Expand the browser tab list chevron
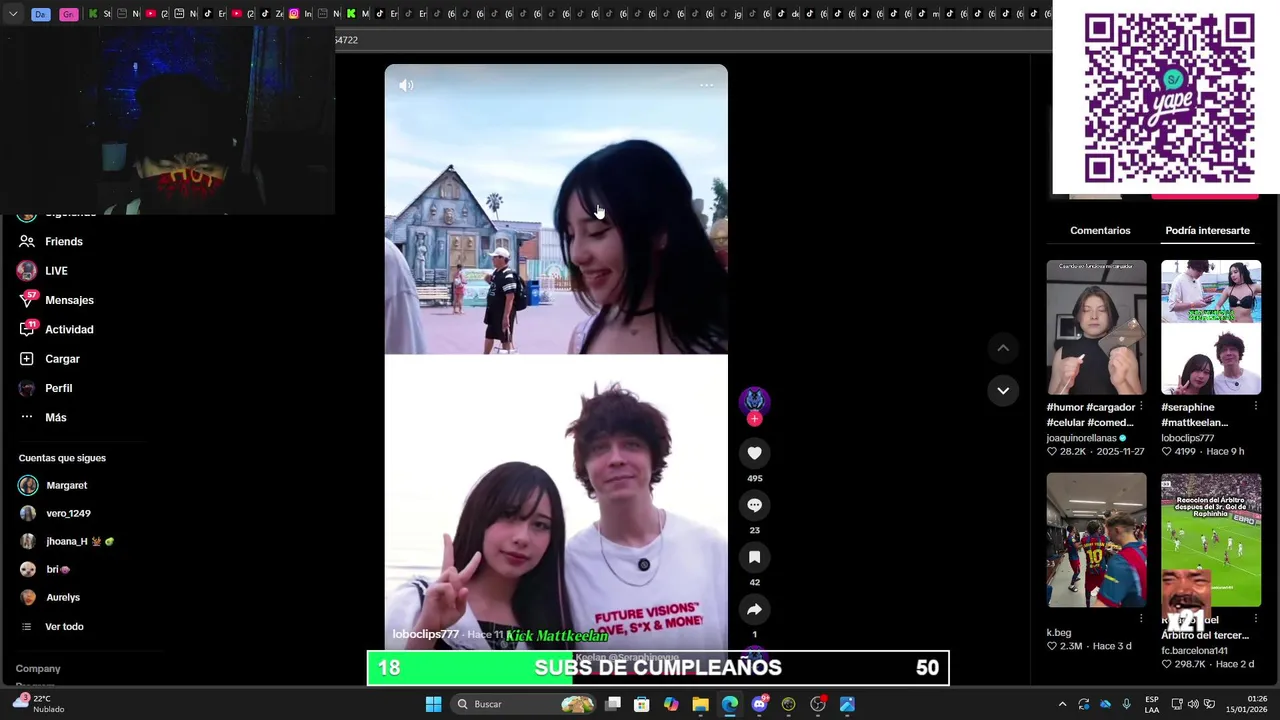The height and width of the screenshot is (720, 1280). (13, 14)
